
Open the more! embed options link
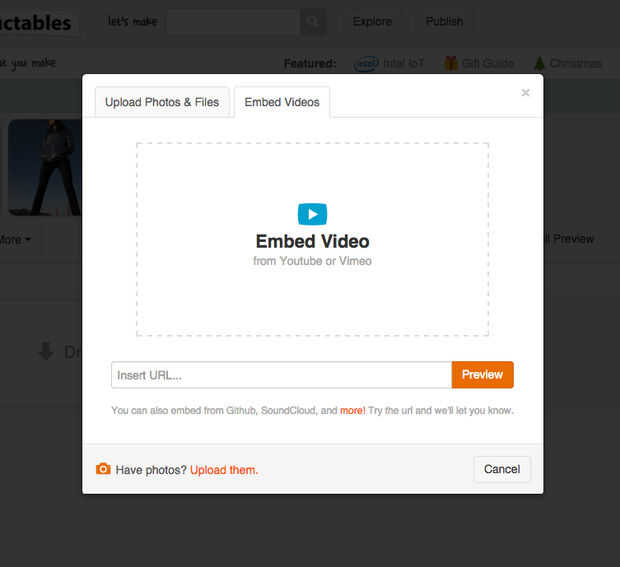(x=352, y=410)
